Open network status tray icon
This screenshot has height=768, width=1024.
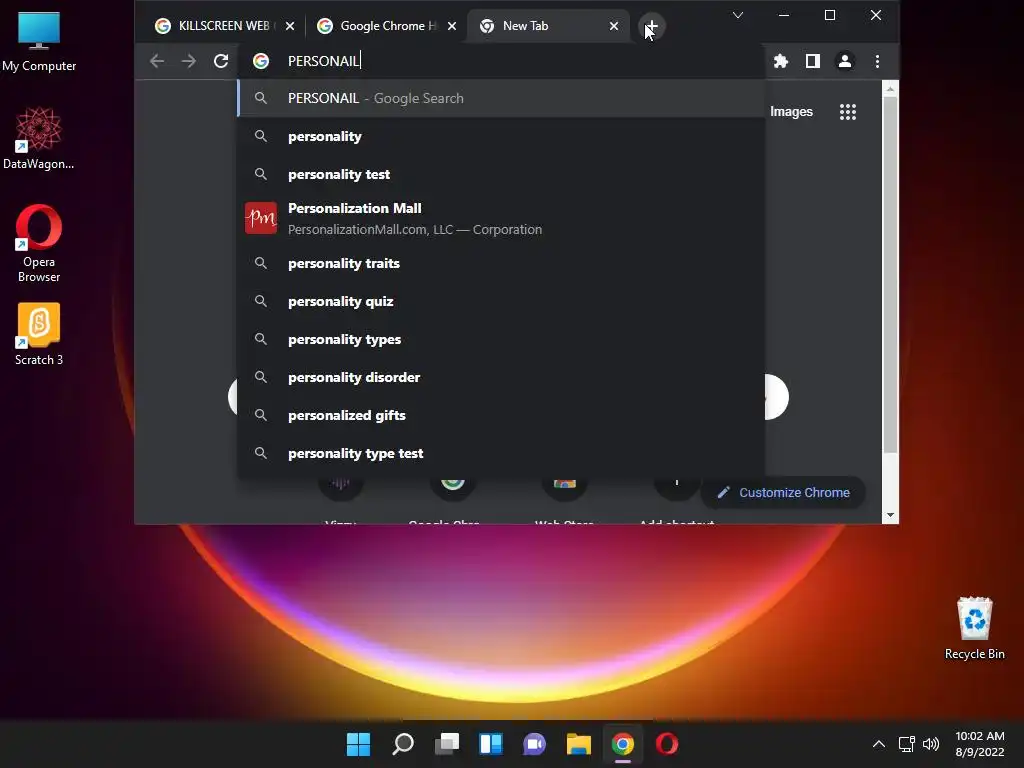click(x=906, y=743)
